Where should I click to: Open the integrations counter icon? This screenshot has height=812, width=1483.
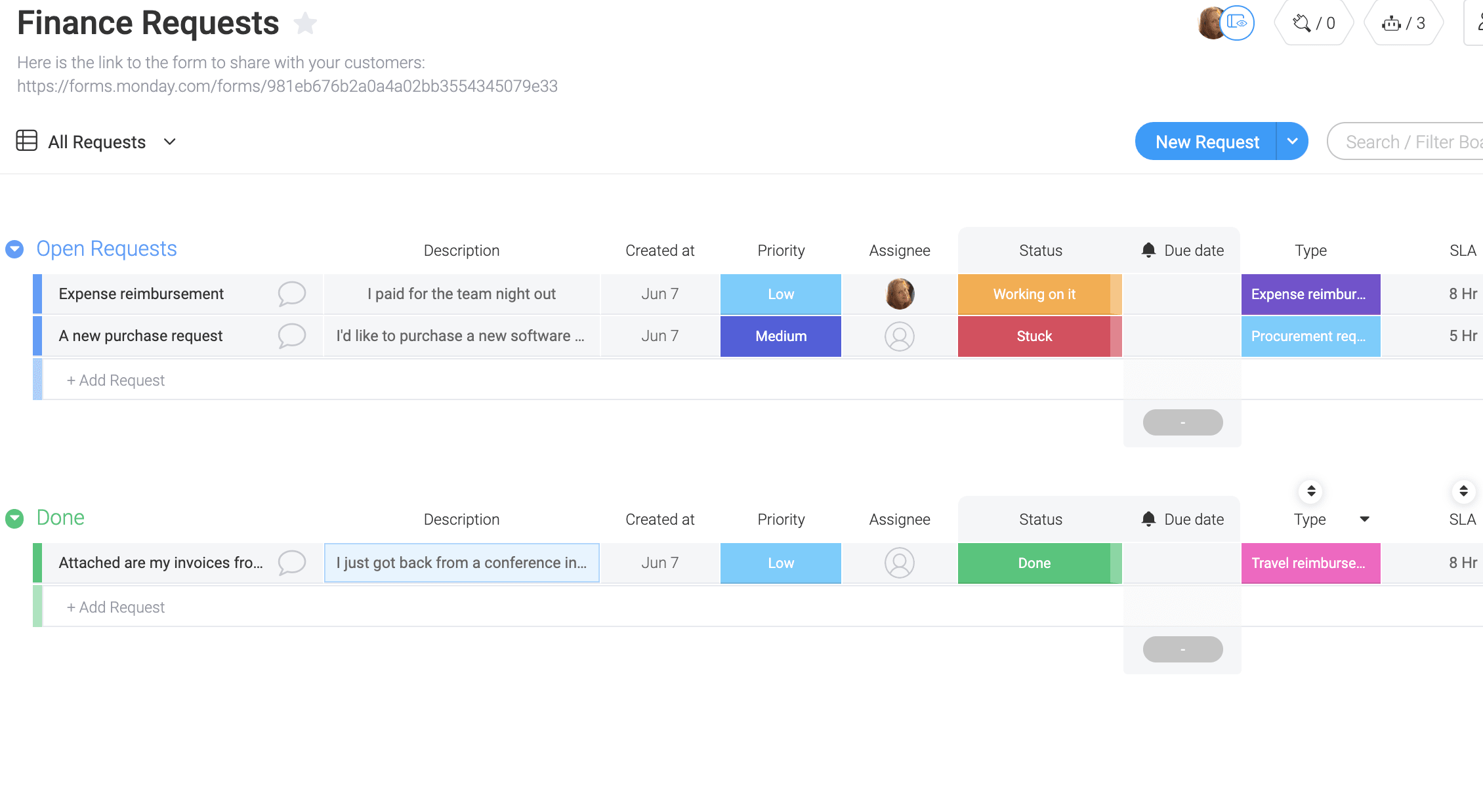(x=1313, y=24)
